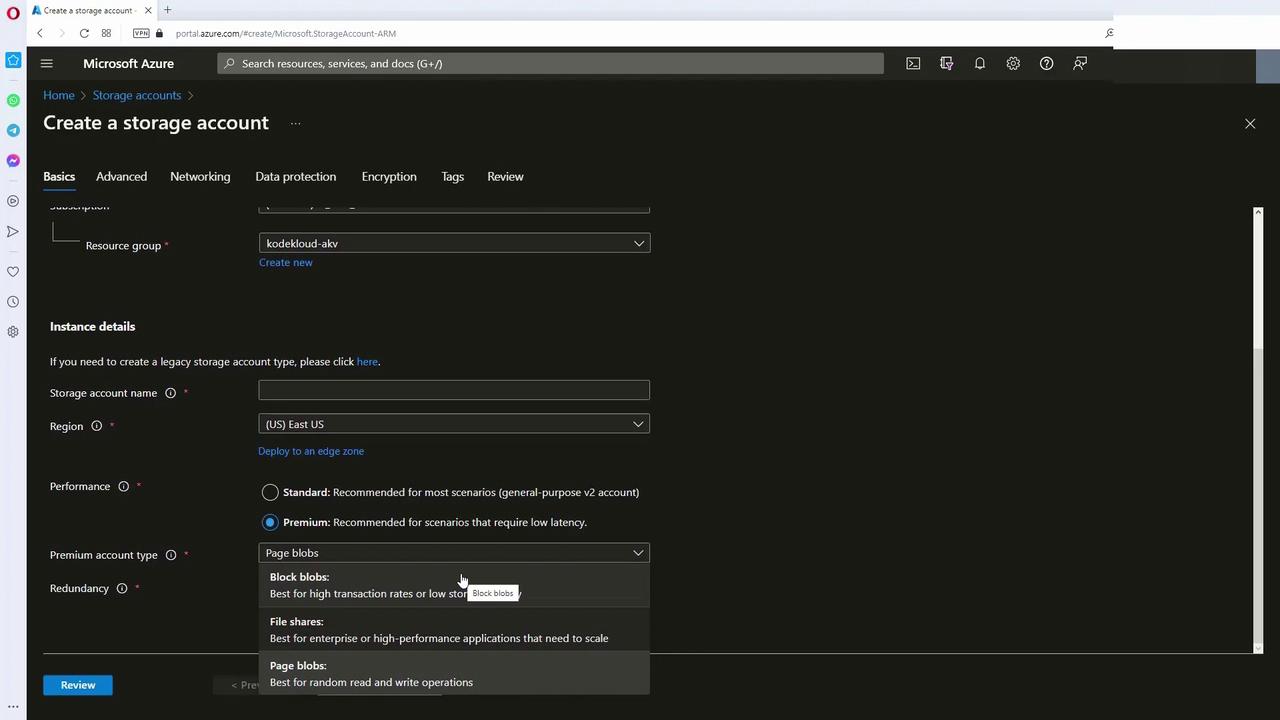
Task: Open WhatsApp in the Opera sidebar
Action: 13,100
